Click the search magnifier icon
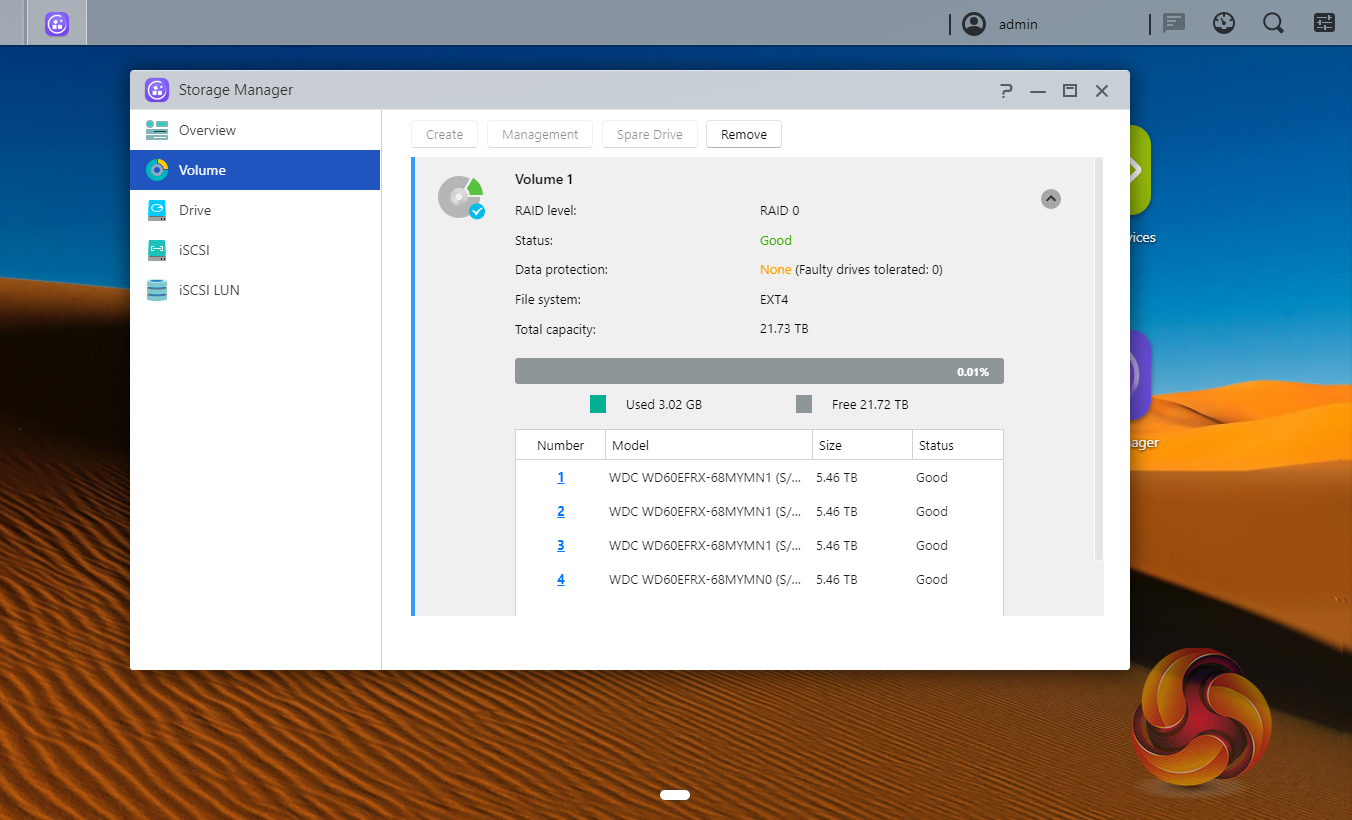Viewport: 1352px width, 820px height. (x=1273, y=23)
